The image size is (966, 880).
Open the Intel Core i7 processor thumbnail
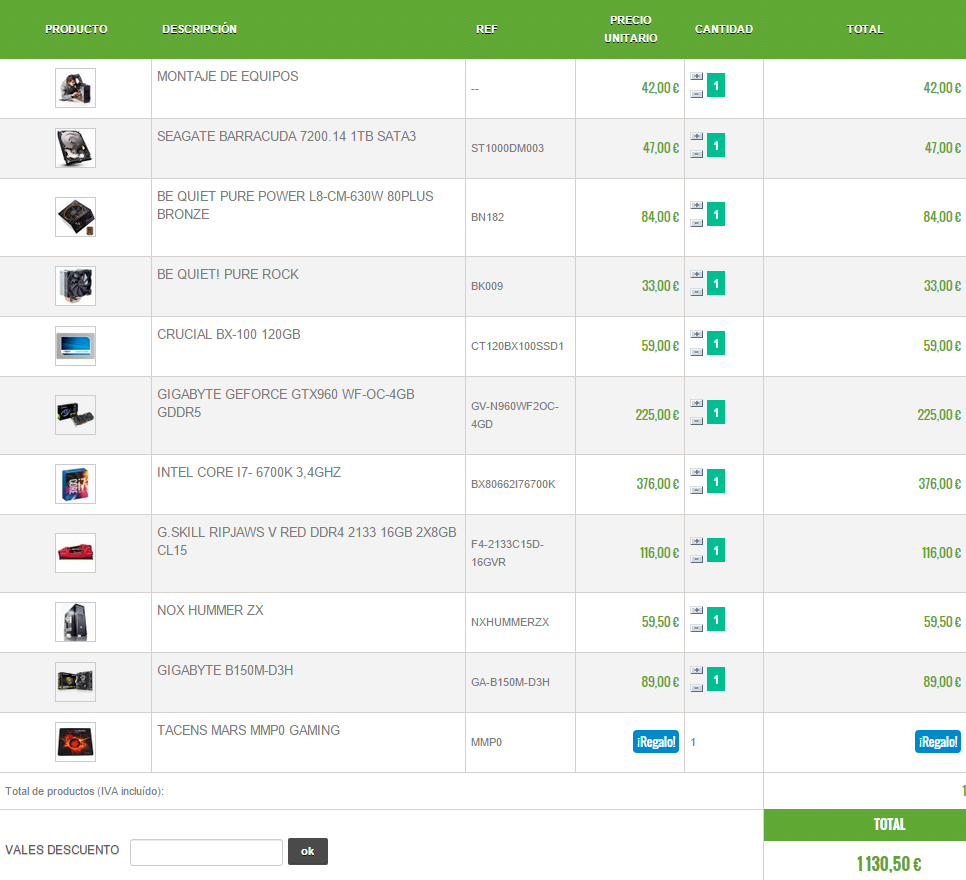[75, 484]
